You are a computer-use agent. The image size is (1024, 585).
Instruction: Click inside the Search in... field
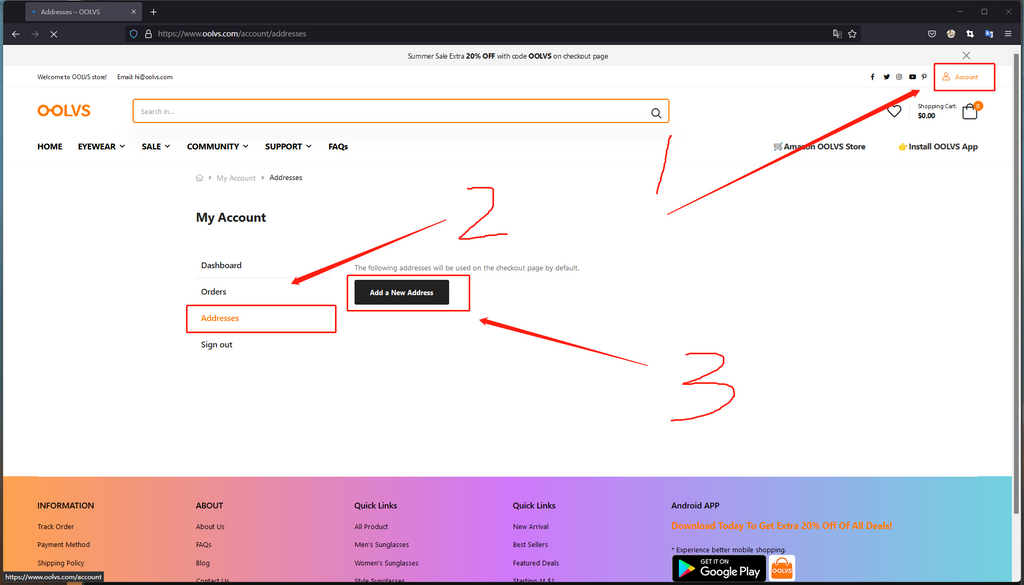coord(350,111)
